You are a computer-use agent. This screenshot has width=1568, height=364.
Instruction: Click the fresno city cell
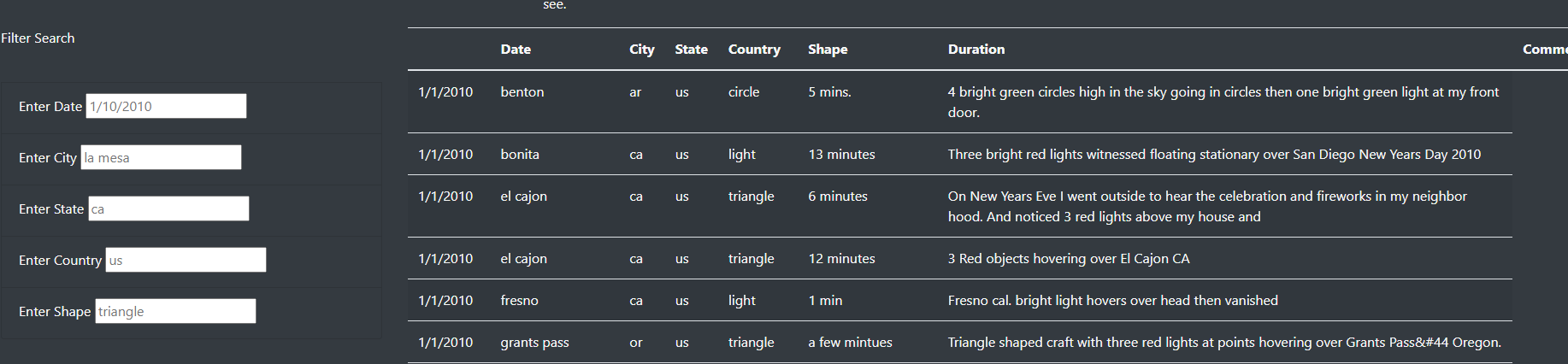tap(519, 301)
